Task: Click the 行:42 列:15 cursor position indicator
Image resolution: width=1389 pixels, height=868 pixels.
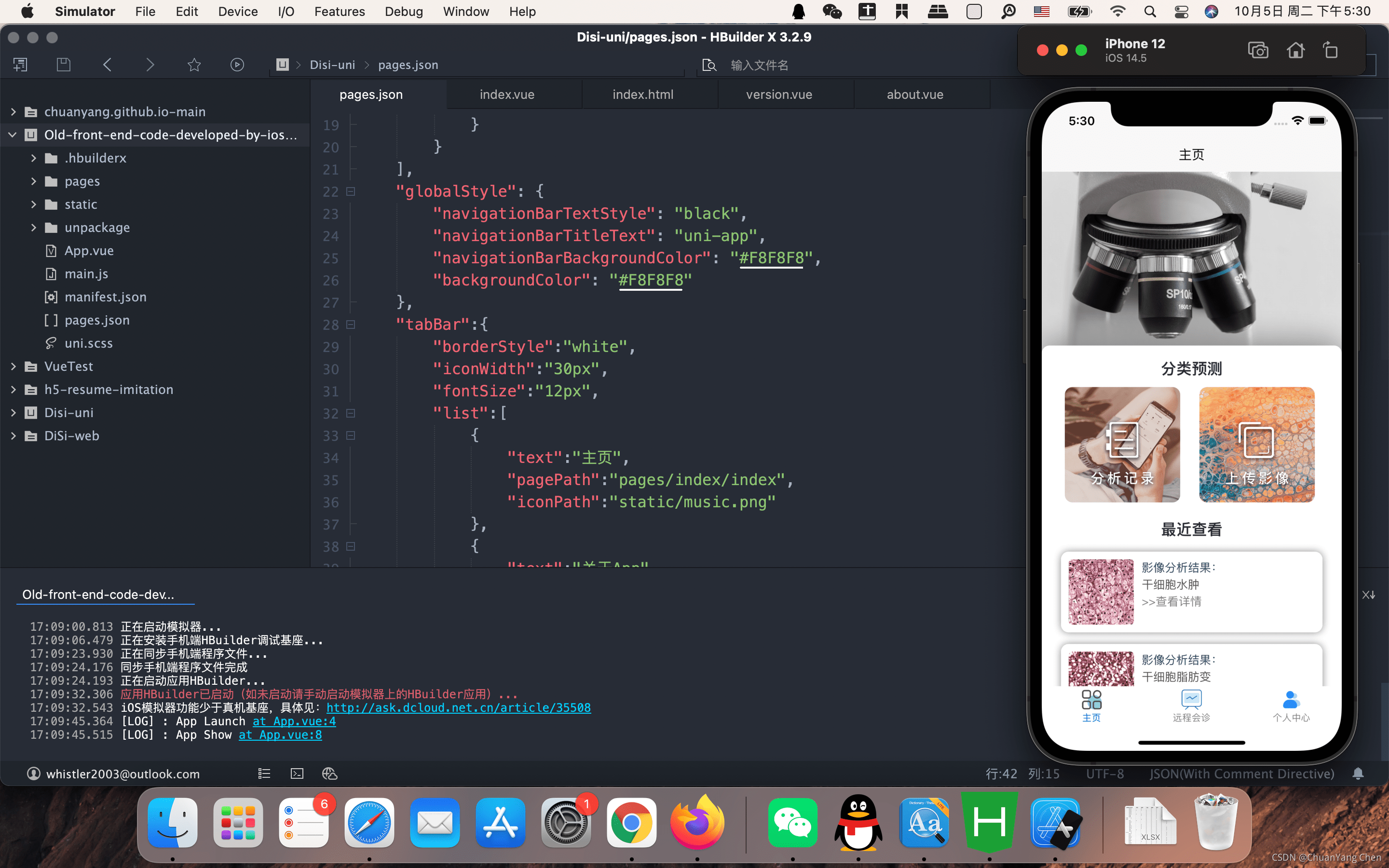Action: 1022,774
